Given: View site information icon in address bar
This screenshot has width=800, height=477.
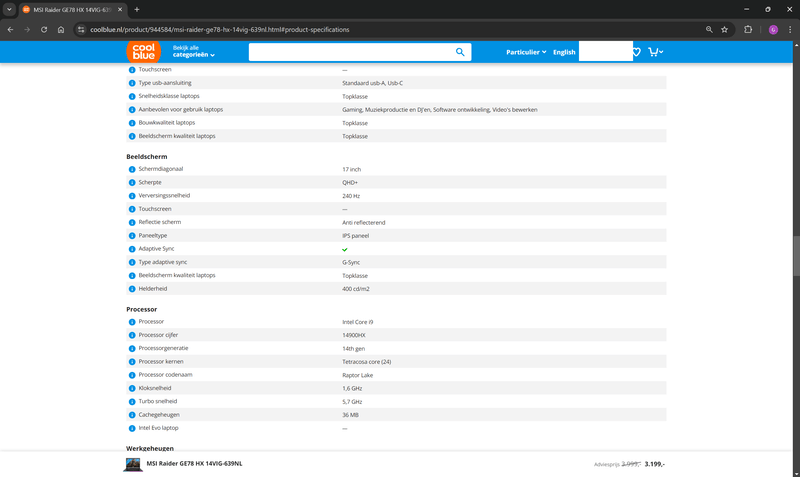Looking at the screenshot, I should 81,30.
